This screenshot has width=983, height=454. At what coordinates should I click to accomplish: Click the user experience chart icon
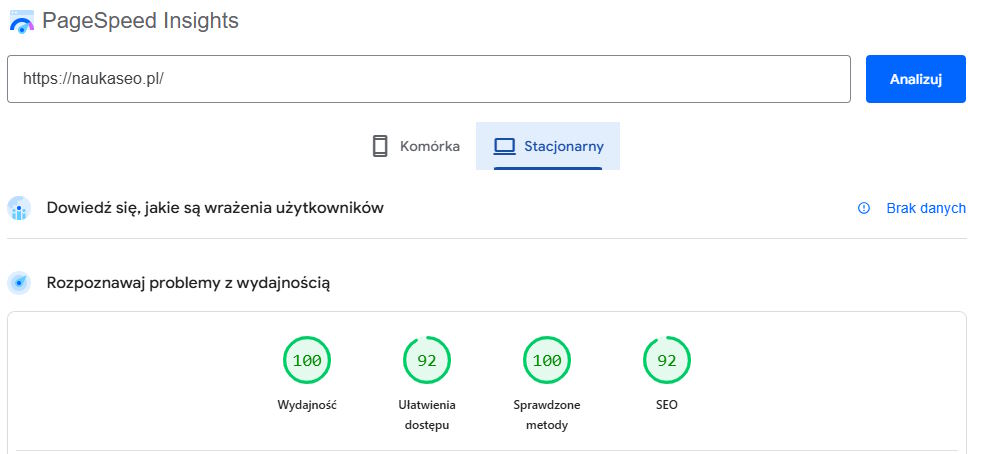pos(19,208)
